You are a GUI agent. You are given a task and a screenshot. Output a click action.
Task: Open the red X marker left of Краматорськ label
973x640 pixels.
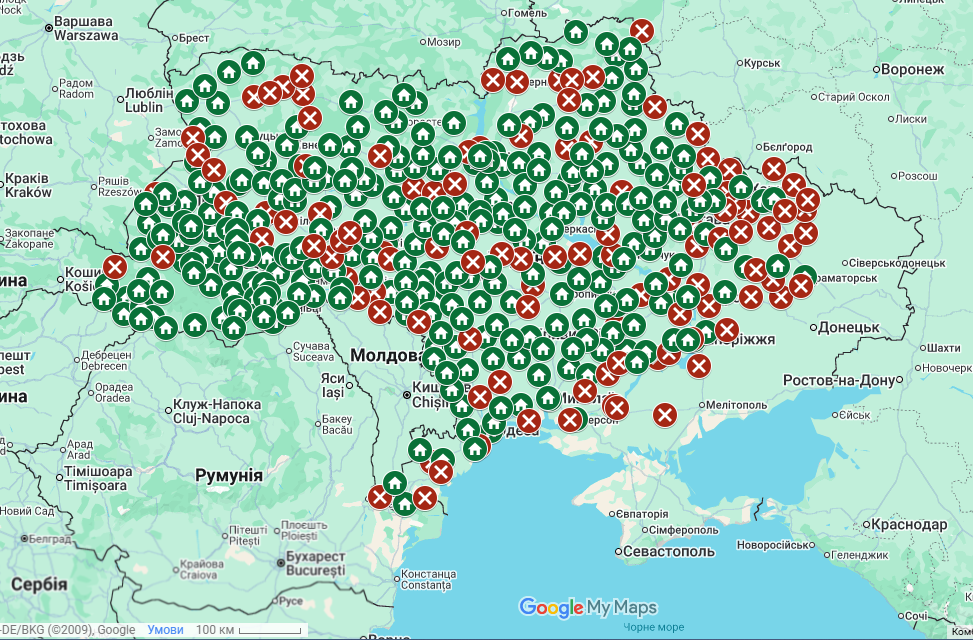pos(800,286)
